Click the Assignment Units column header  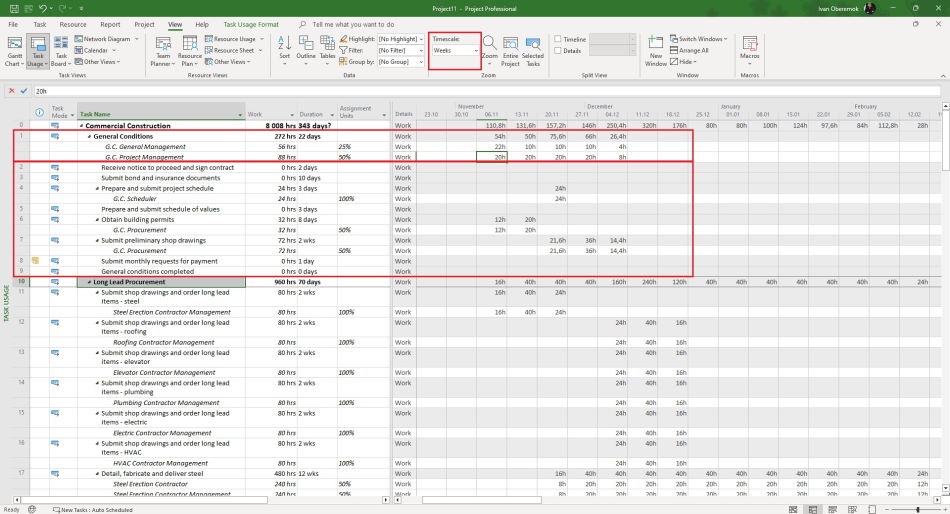point(362,112)
